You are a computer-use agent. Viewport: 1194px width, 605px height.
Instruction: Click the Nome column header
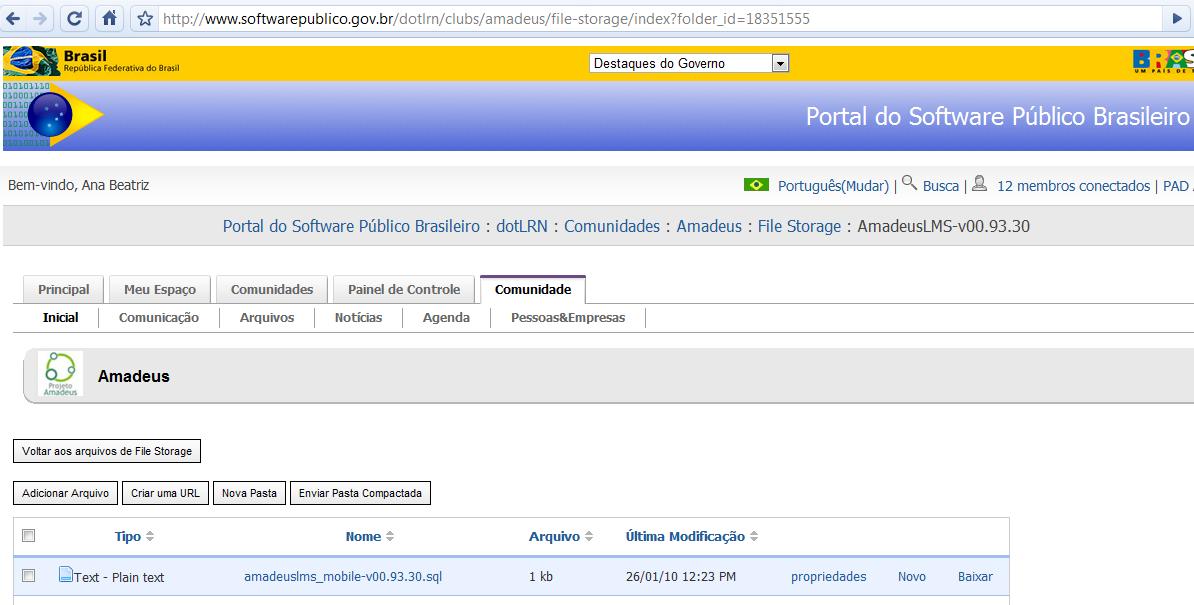tap(363, 537)
